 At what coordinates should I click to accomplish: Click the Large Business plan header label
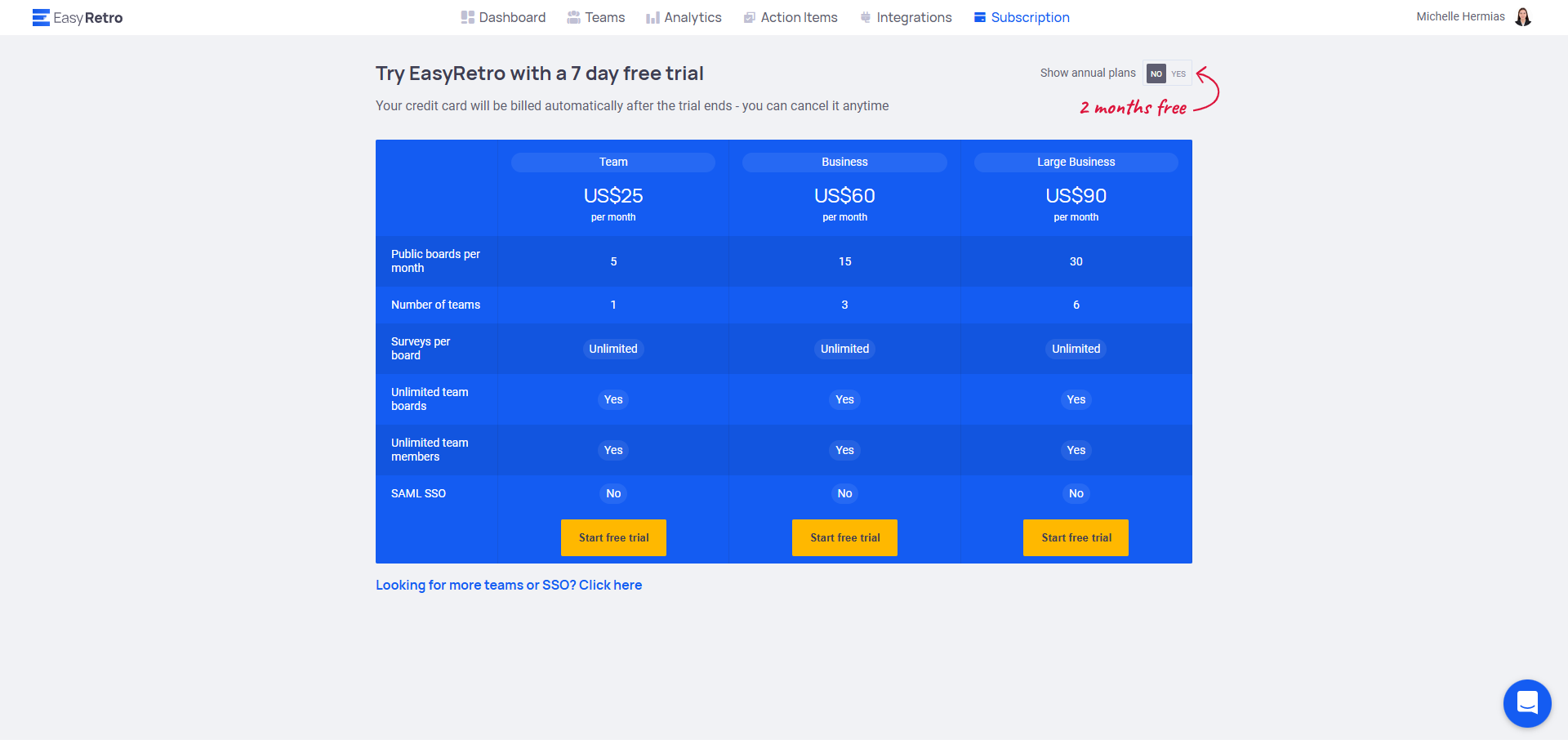tap(1076, 162)
